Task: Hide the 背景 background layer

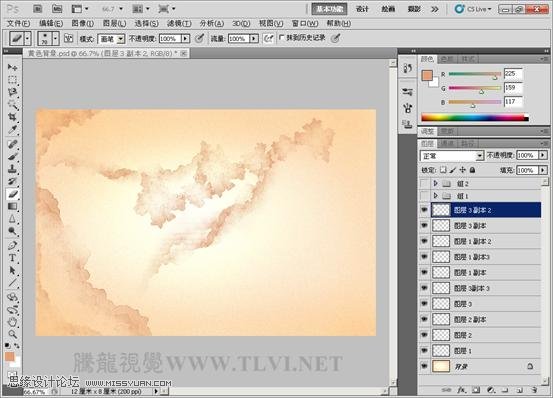Action: (x=424, y=366)
